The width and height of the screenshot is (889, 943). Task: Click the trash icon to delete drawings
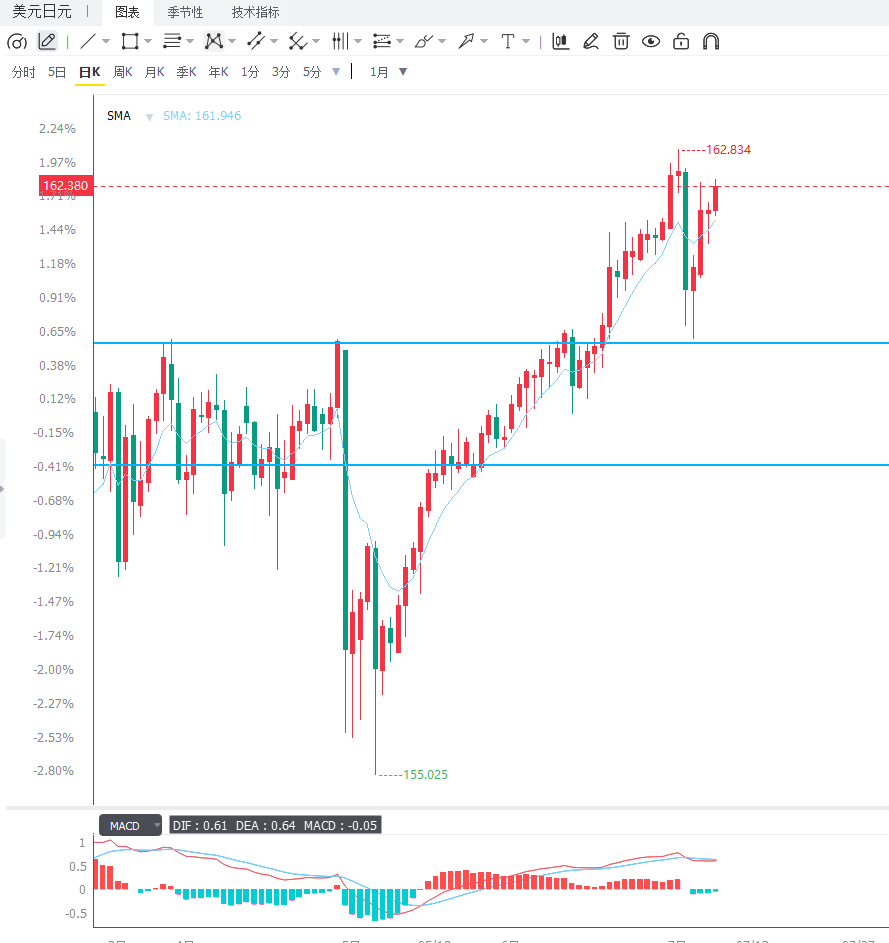pos(621,41)
